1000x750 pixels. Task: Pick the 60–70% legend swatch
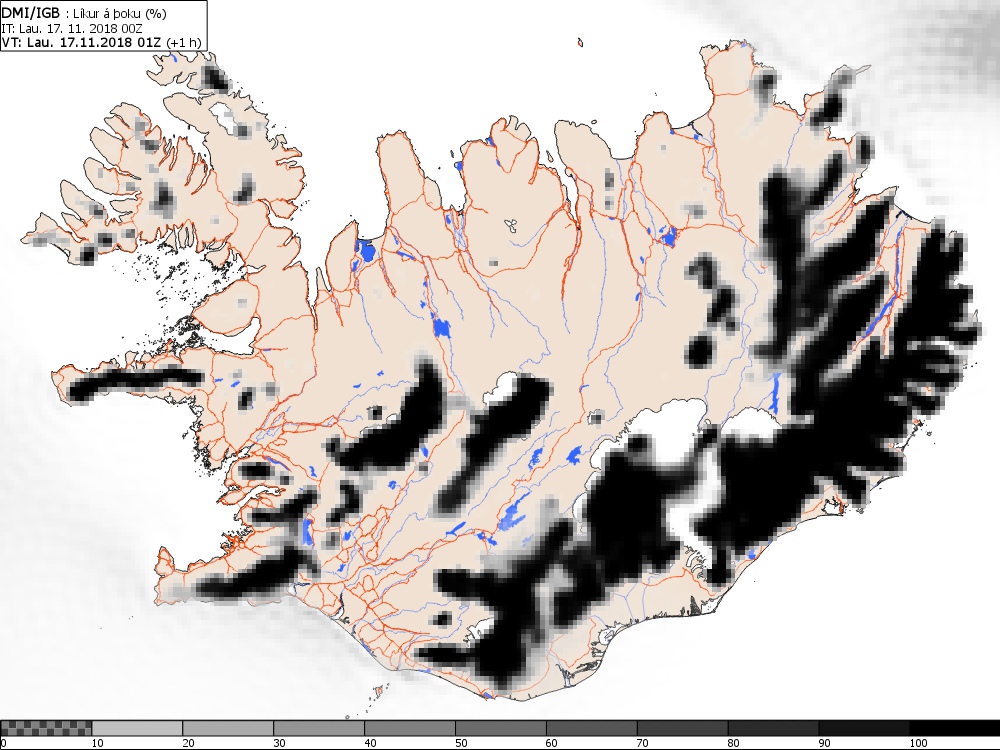click(x=591, y=728)
